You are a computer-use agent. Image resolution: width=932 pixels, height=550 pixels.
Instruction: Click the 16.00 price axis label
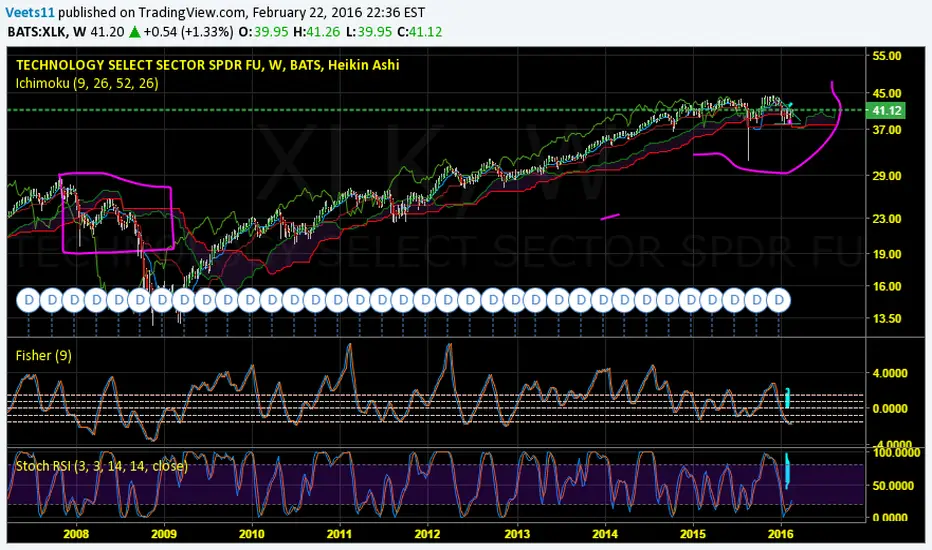tap(886, 286)
